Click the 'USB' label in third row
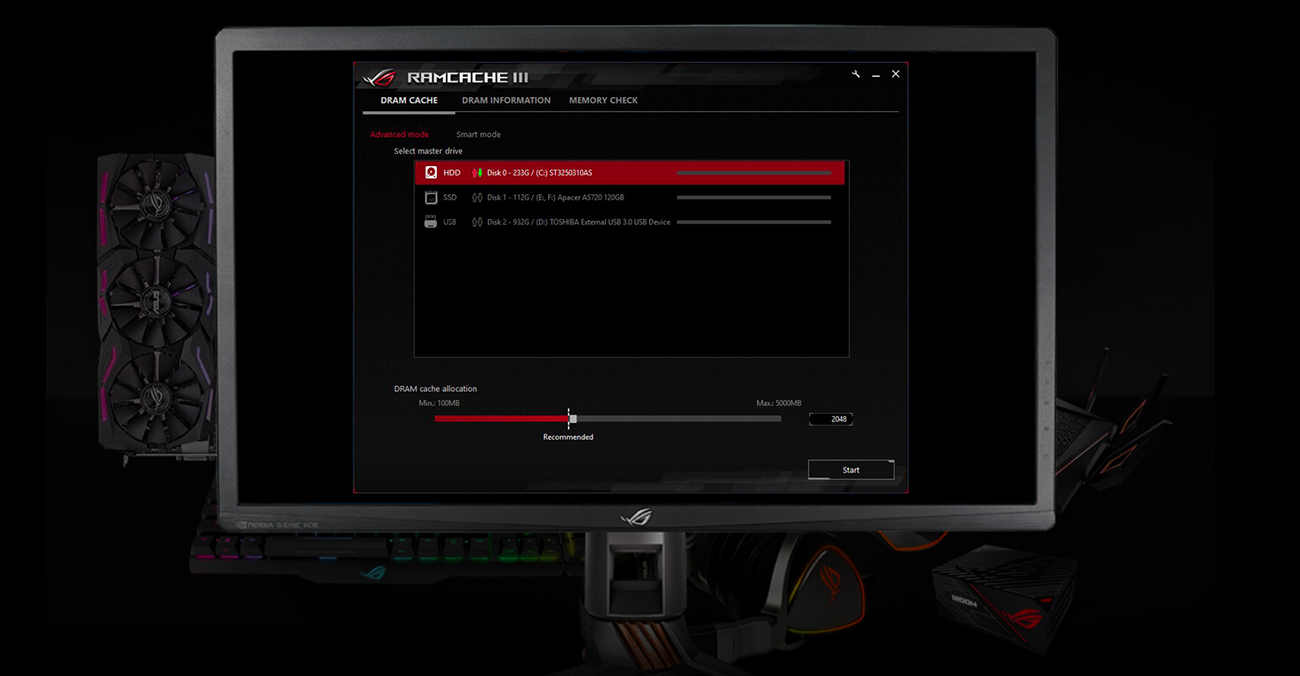1300x676 pixels. click(x=450, y=222)
